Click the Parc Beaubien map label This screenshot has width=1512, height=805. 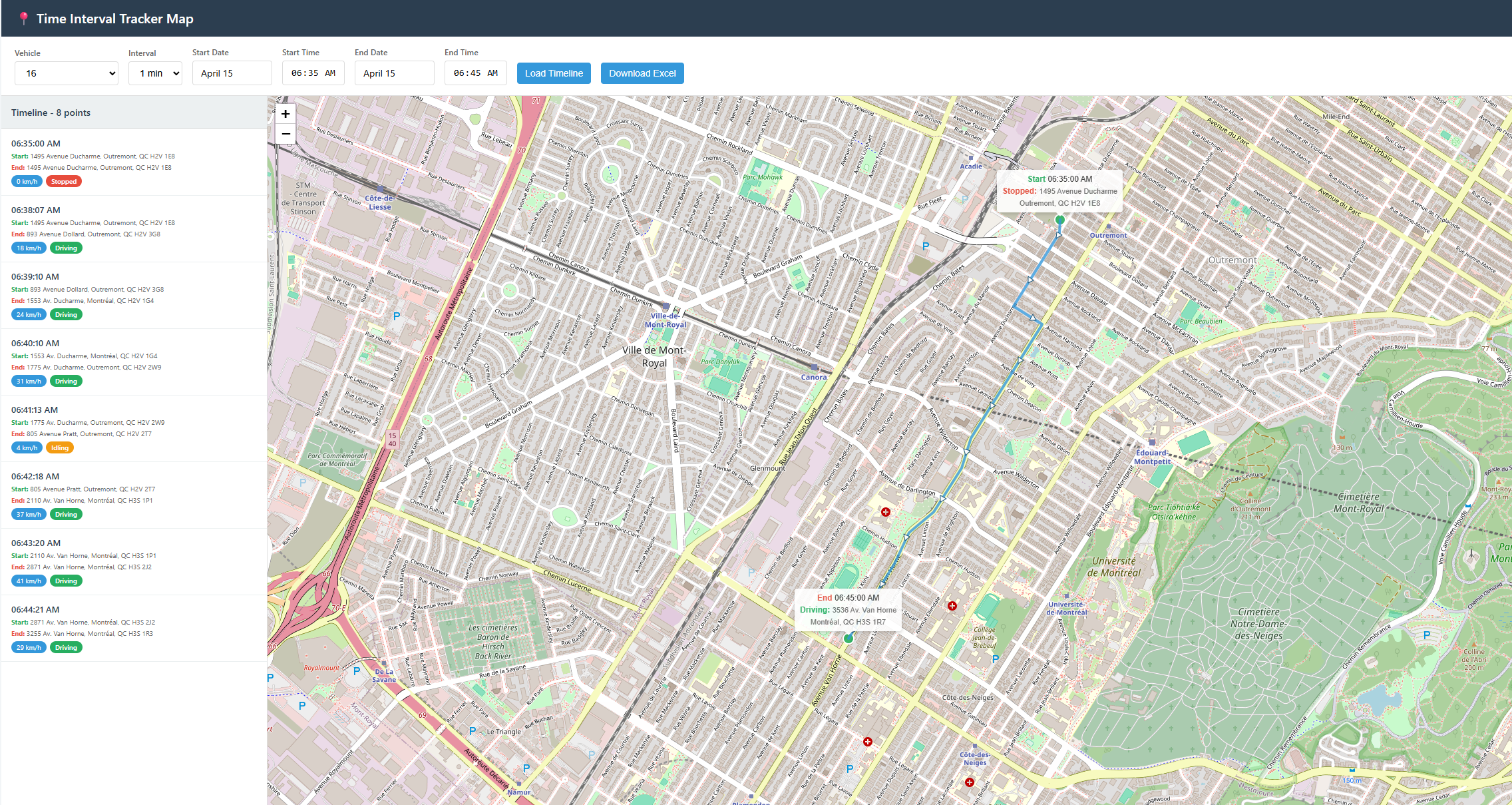(x=1201, y=321)
